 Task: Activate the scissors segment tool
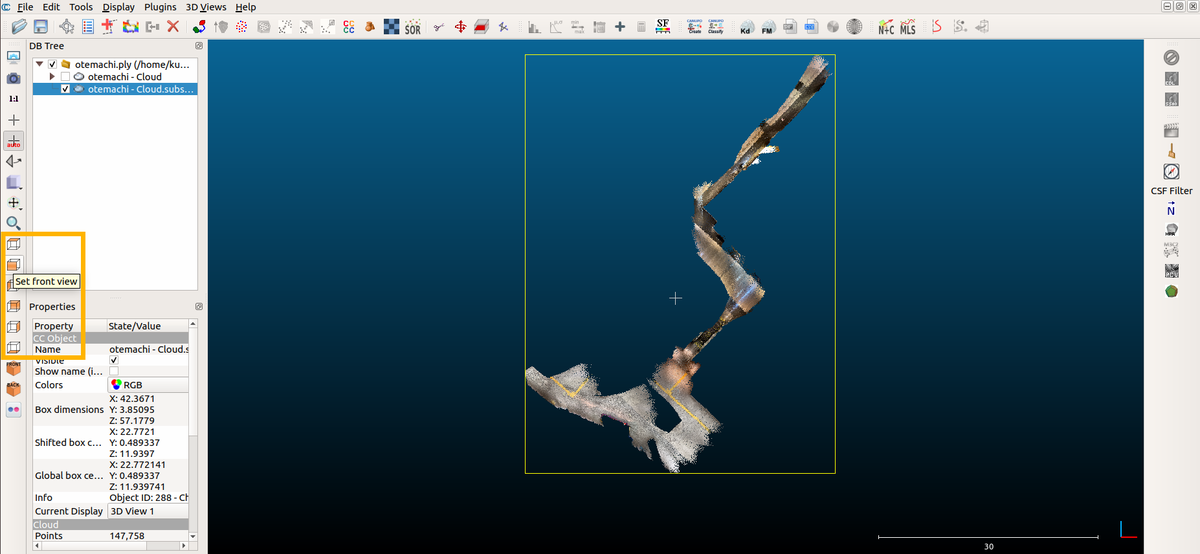pos(438,27)
